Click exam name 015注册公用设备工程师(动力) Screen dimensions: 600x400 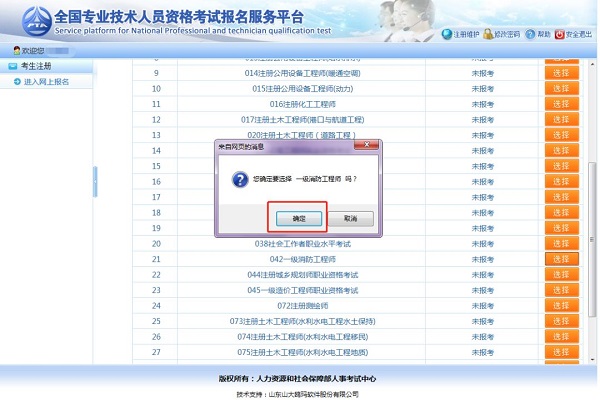click(302, 89)
